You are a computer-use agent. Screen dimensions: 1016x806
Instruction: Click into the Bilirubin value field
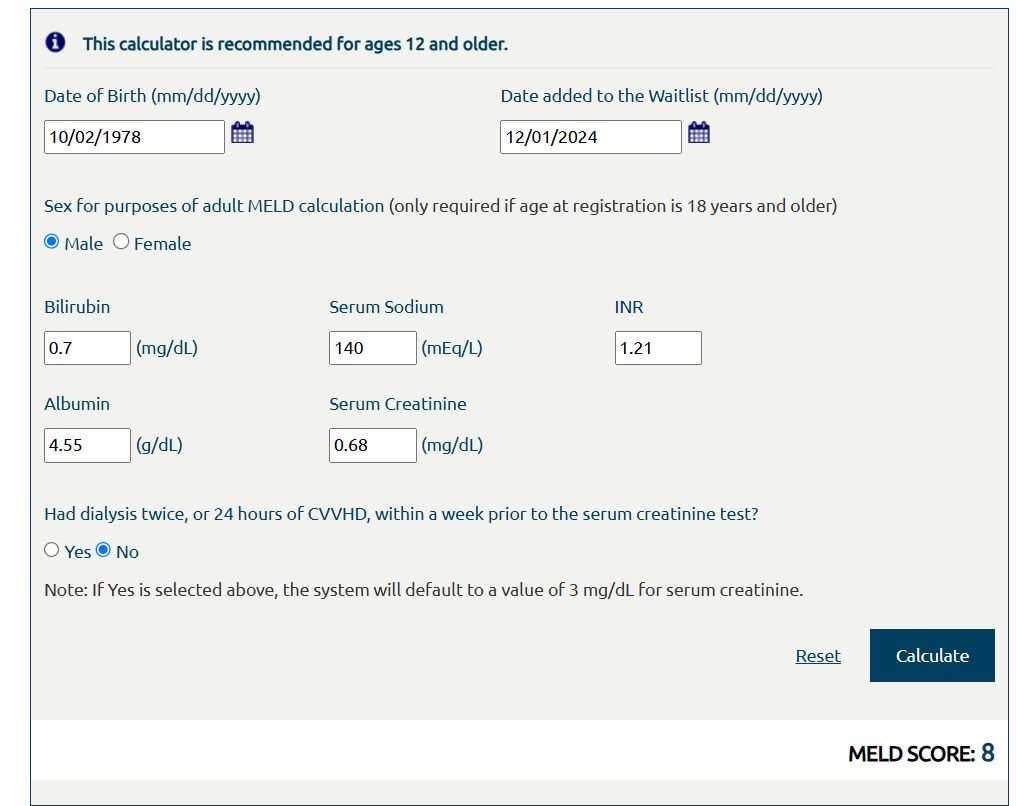87,348
